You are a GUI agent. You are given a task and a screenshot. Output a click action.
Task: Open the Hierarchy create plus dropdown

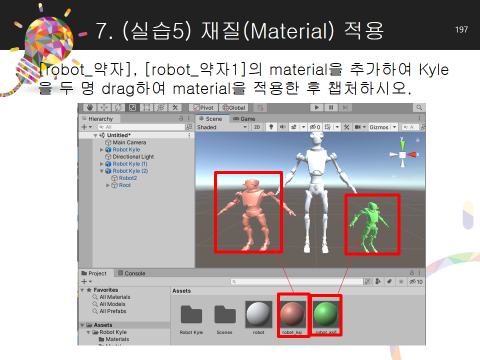point(87,127)
